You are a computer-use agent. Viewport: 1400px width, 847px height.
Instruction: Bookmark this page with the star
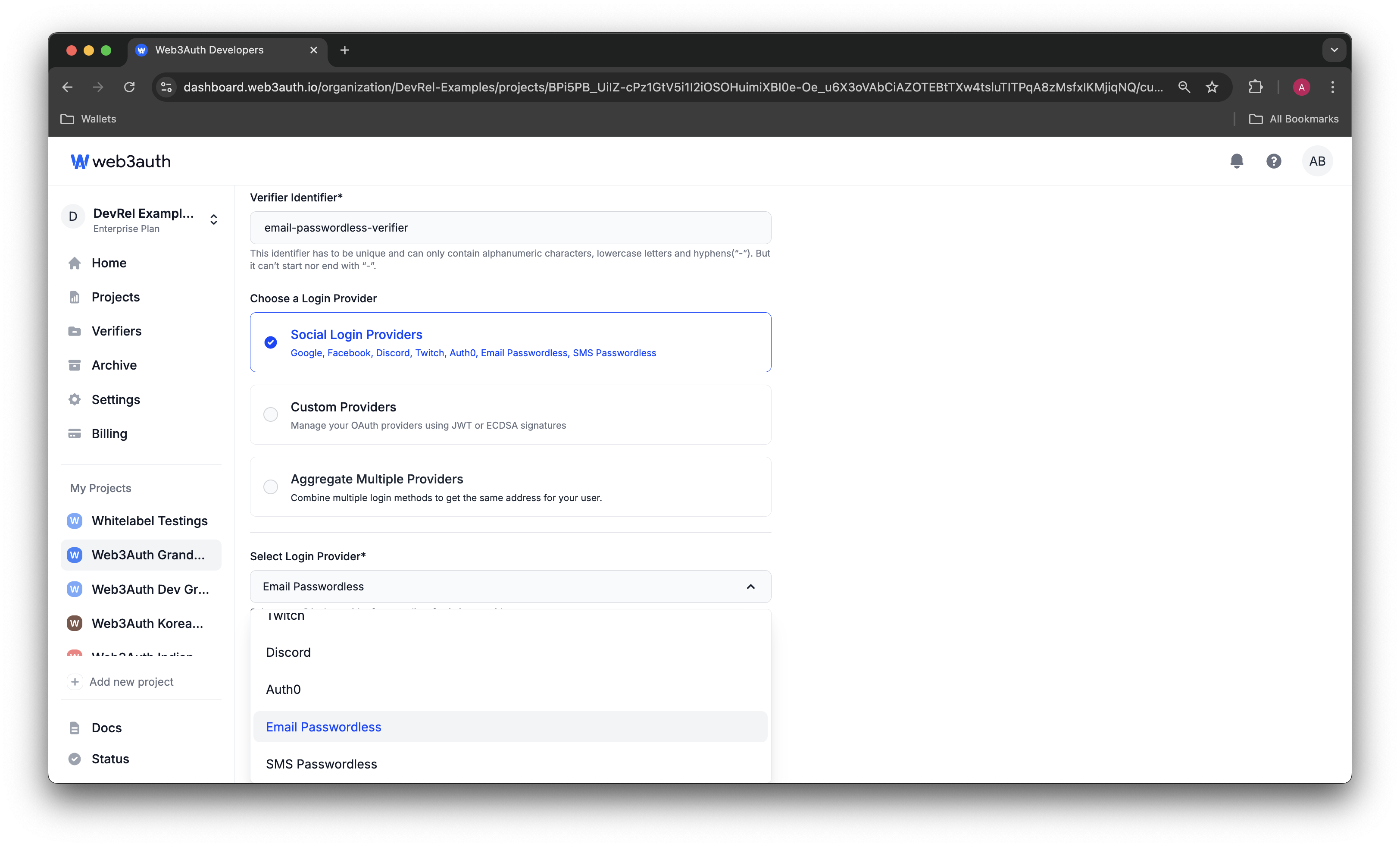[x=1212, y=87]
